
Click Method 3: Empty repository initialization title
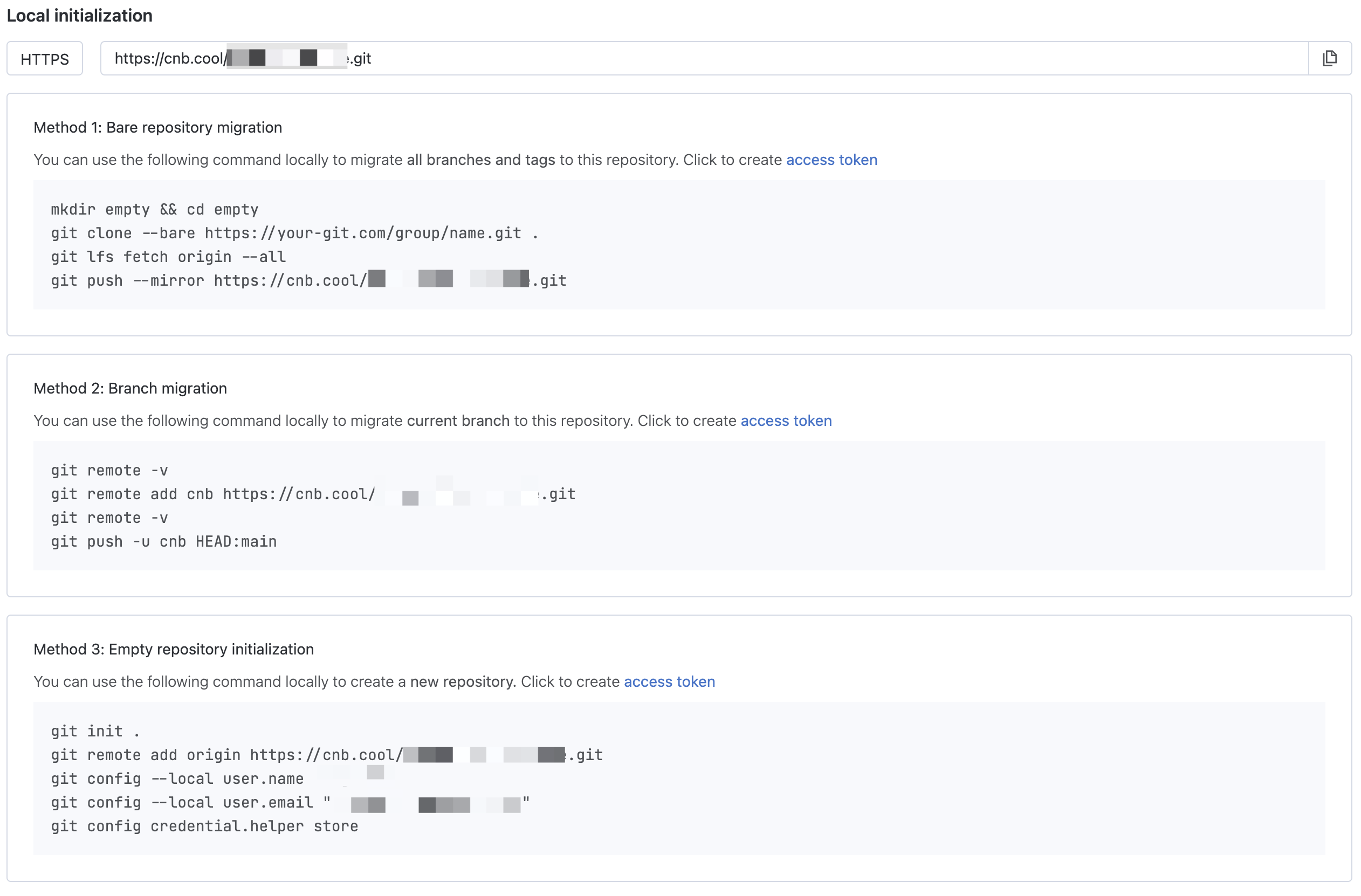(174, 649)
